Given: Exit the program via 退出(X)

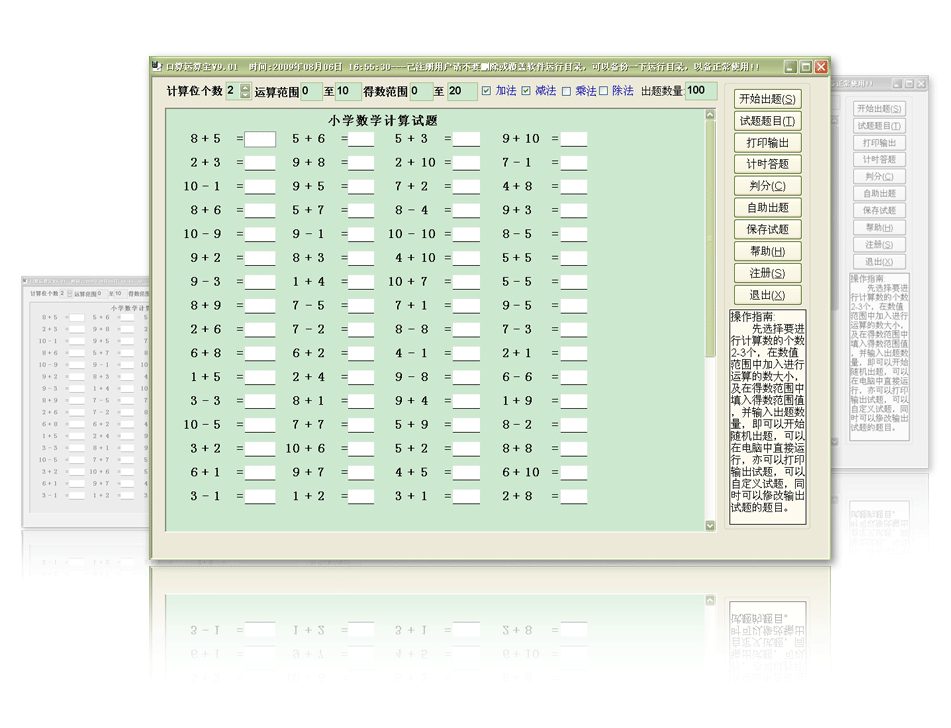Looking at the screenshot, I should 767,295.
